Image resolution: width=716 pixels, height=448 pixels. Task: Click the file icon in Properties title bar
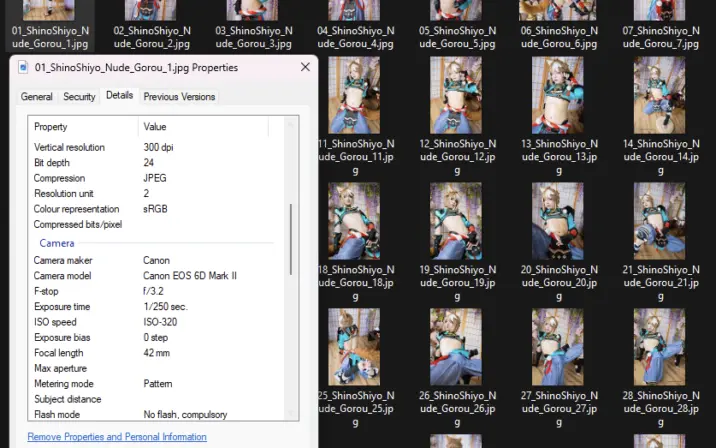coord(23,67)
